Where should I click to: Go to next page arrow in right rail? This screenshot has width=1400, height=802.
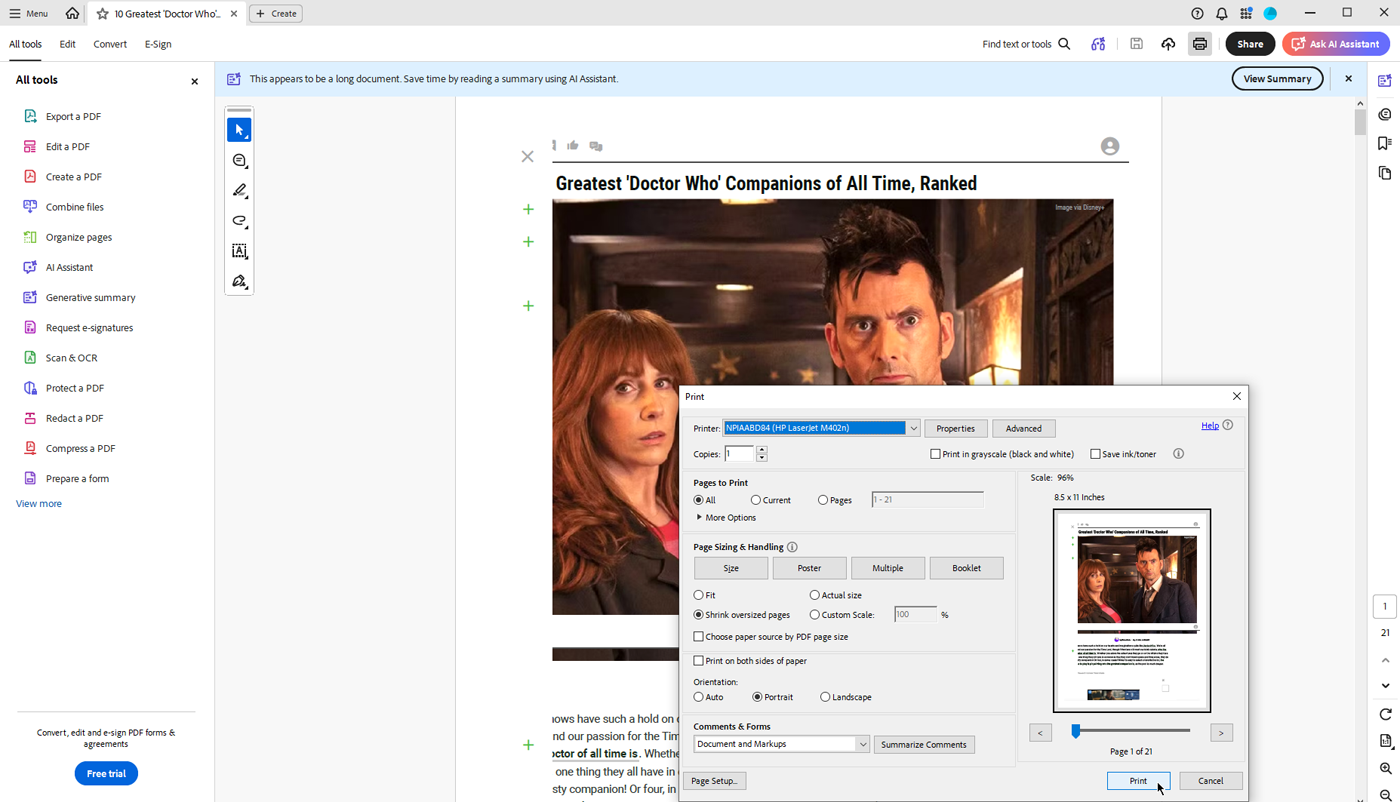point(1385,686)
